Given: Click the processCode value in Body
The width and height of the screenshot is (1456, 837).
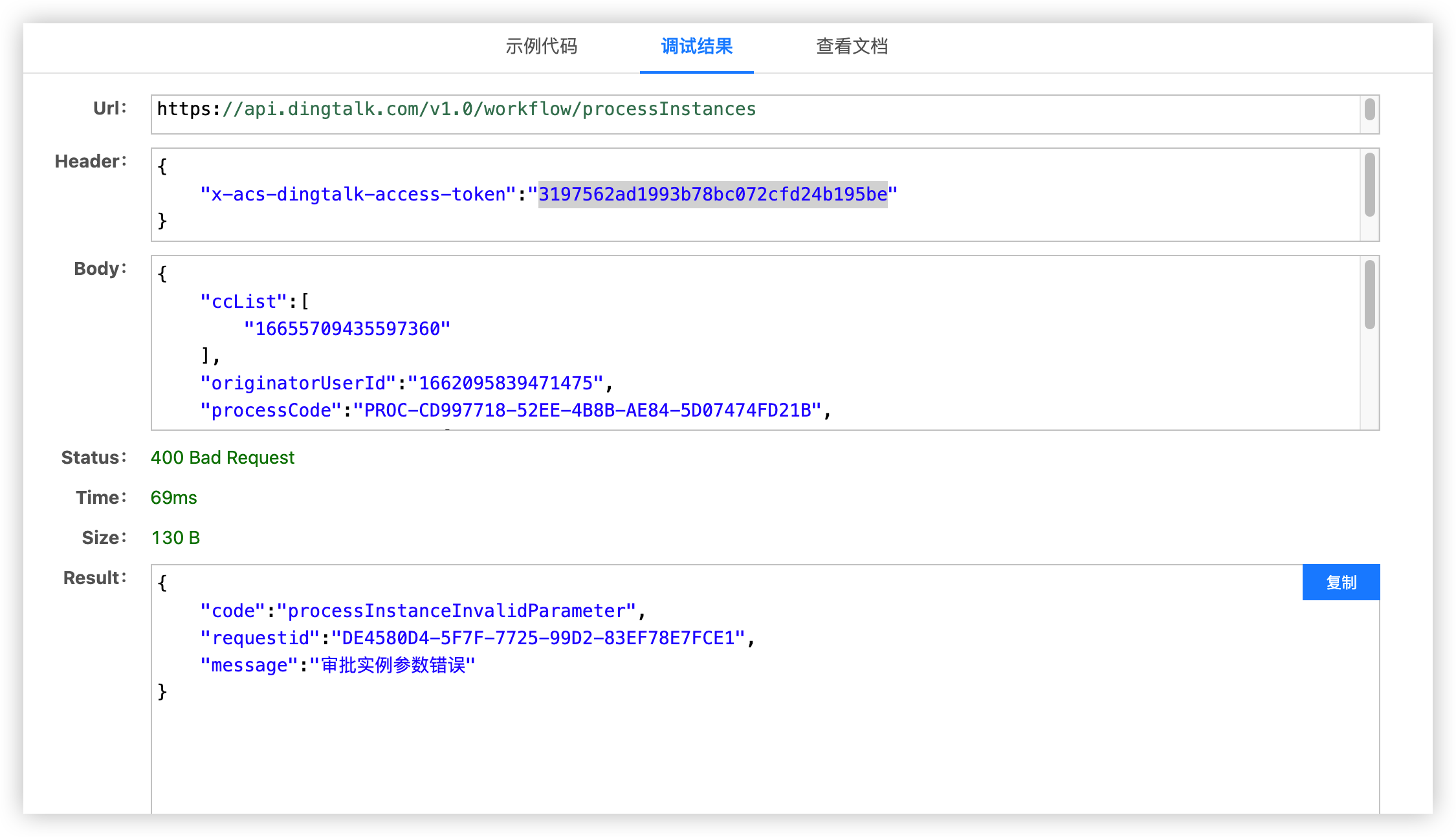Looking at the screenshot, I should 587,410.
